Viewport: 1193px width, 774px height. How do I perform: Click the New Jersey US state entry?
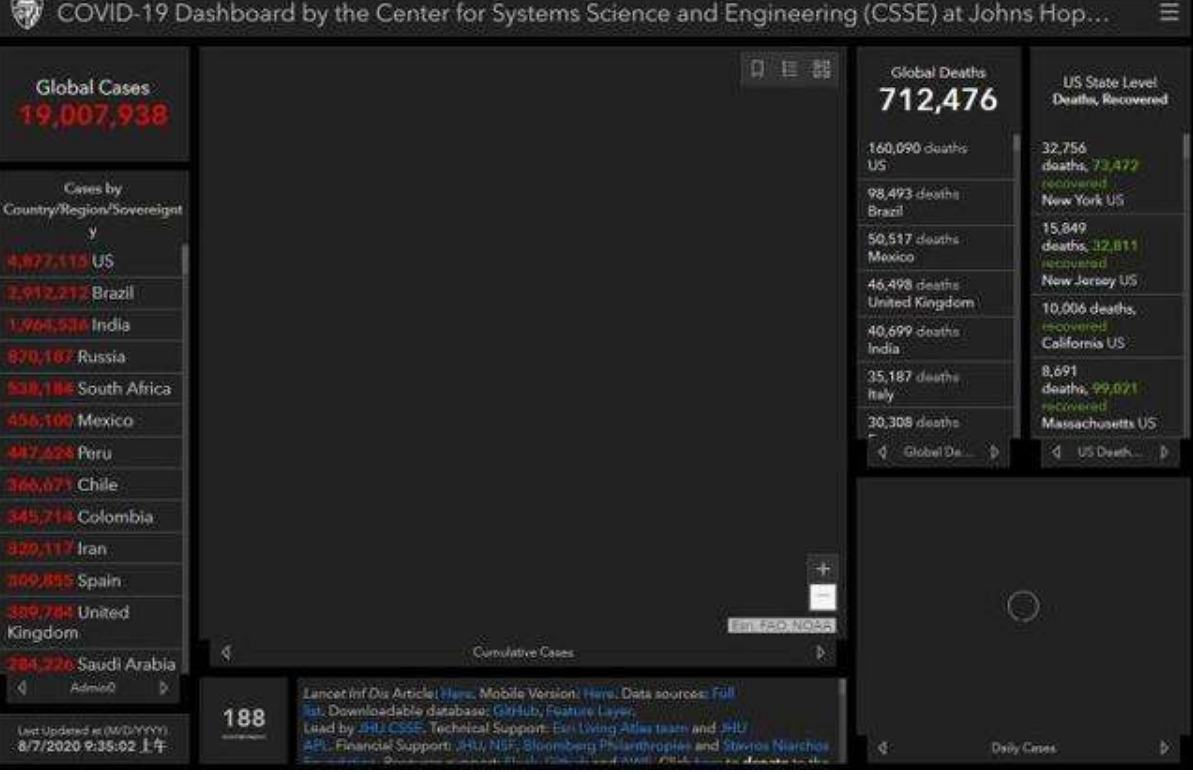point(1108,254)
